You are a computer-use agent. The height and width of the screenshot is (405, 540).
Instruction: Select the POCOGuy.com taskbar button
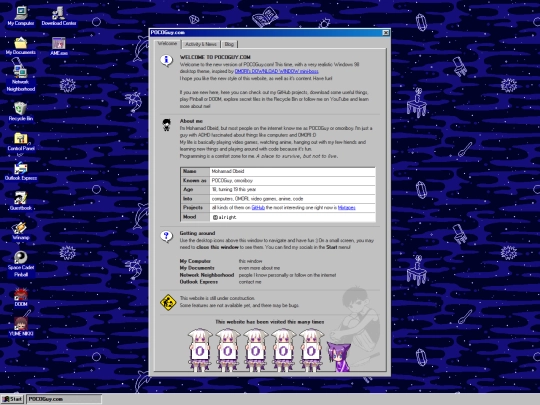pyautogui.click(x=64, y=399)
